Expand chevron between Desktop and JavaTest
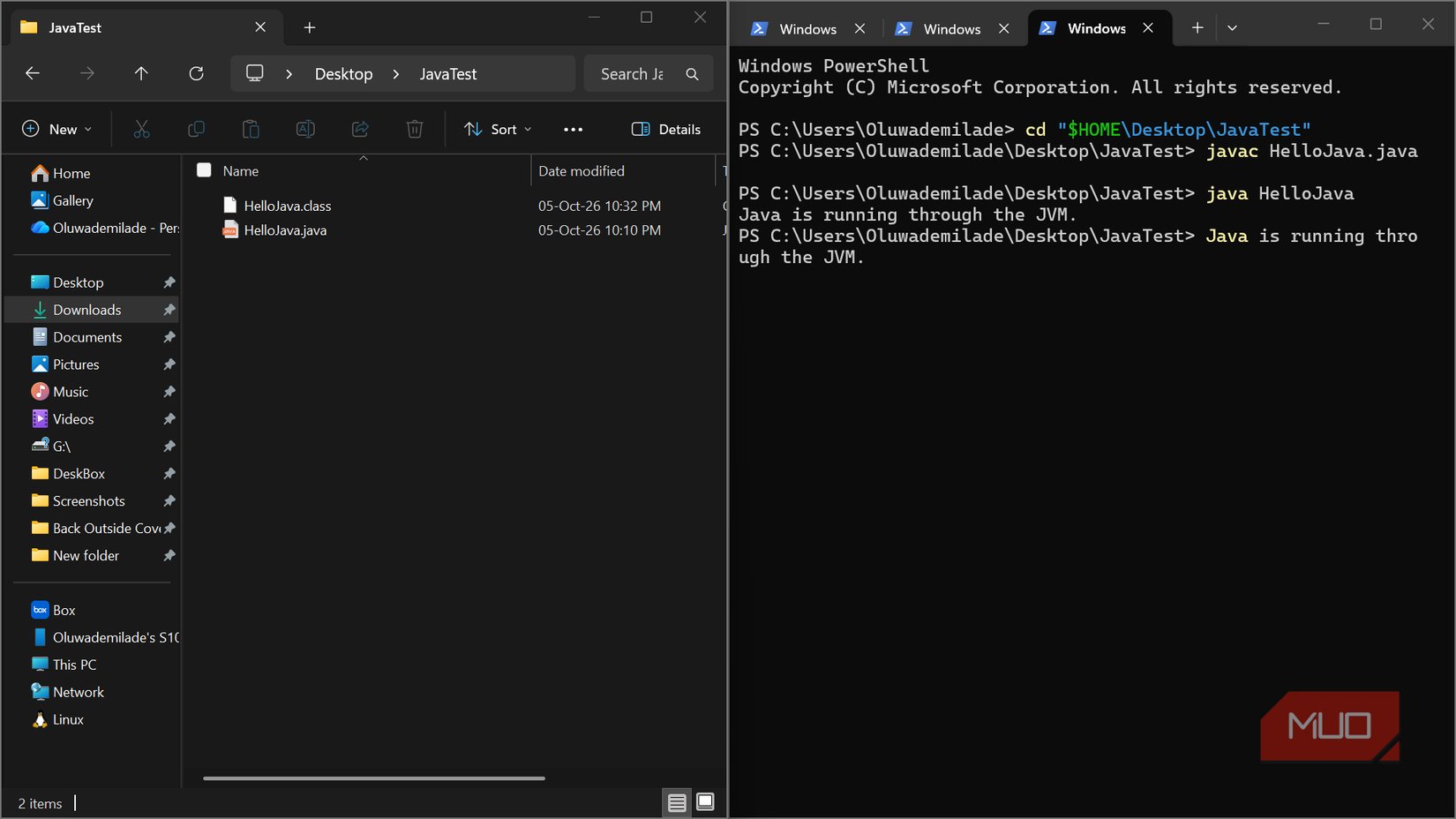Screen dimensions: 1456x819 point(396,74)
